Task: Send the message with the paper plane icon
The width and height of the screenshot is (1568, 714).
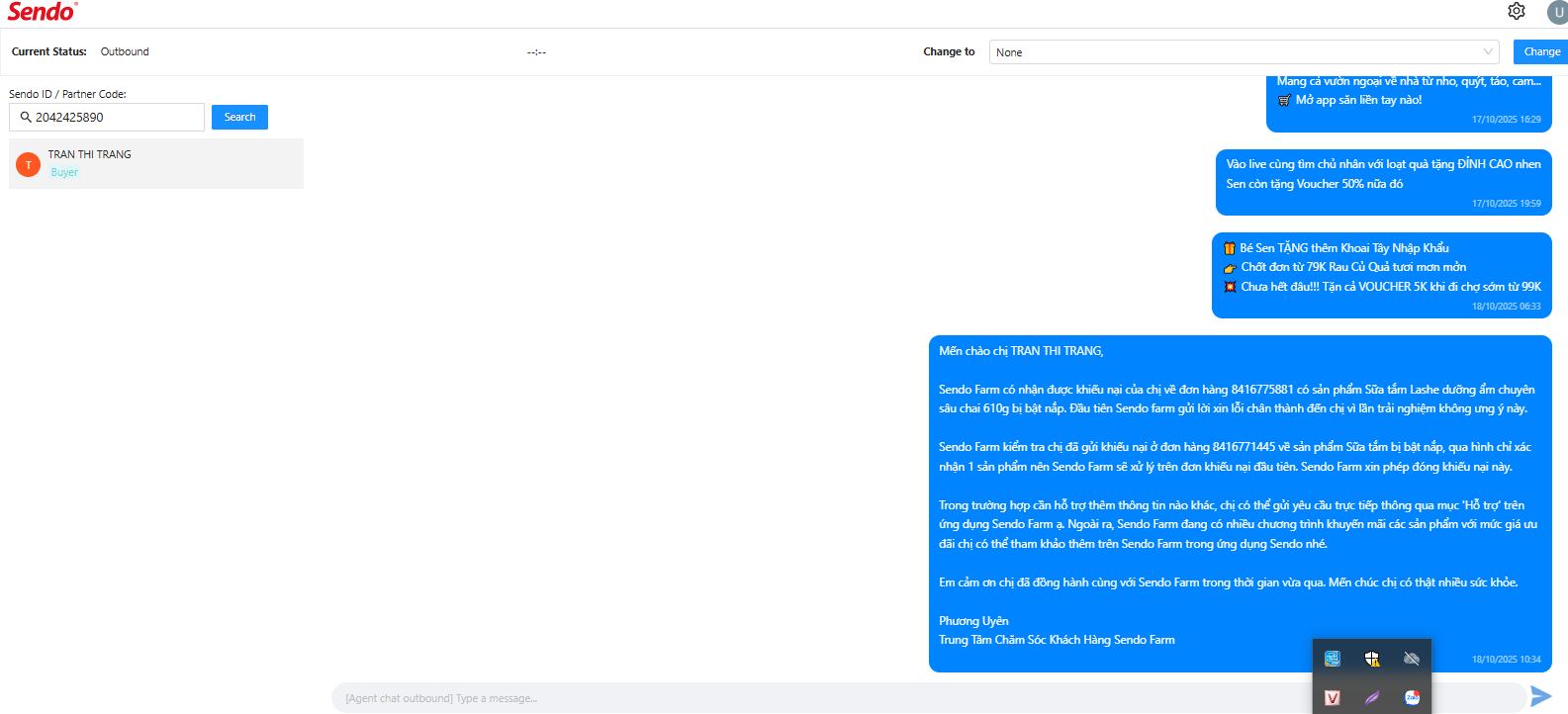Action: 1540,696
